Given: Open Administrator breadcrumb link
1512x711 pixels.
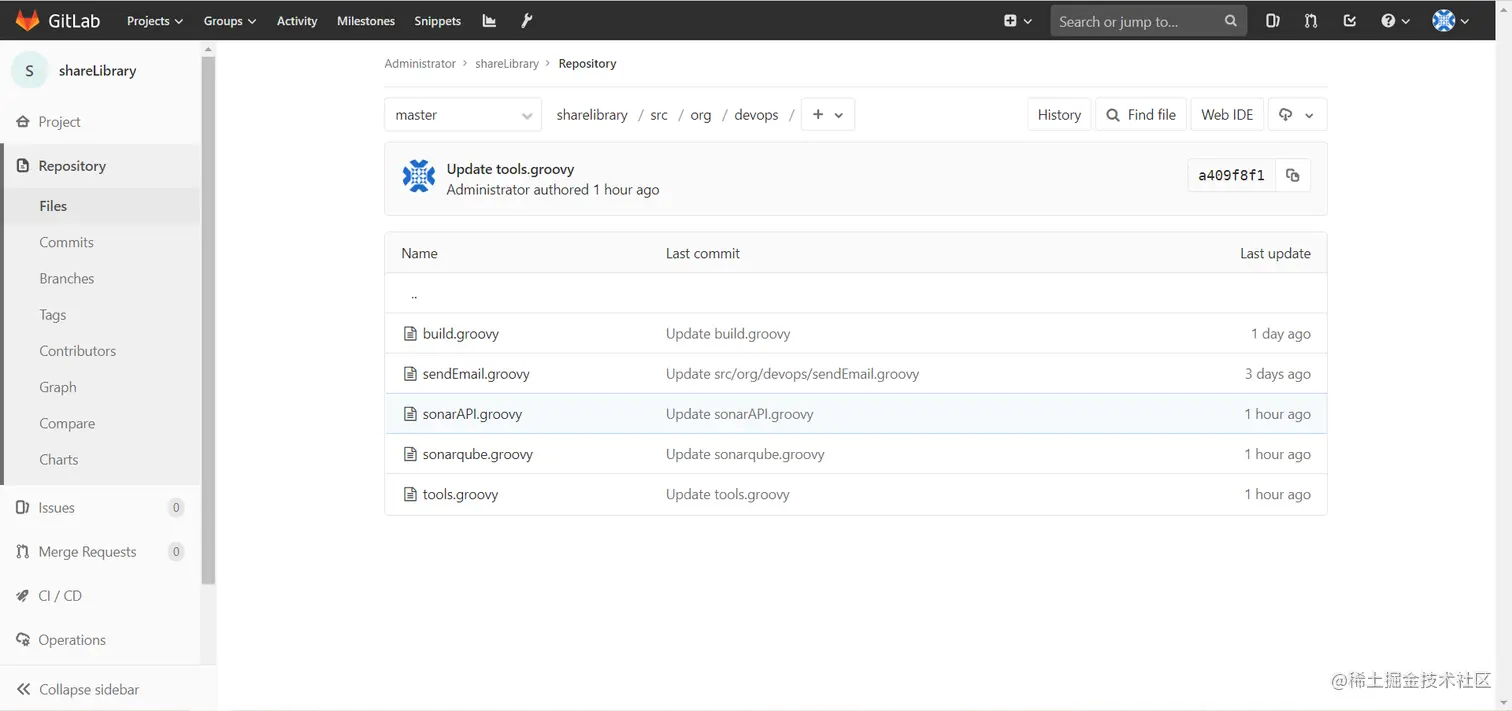Looking at the screenshot, I should click(420, 63).
